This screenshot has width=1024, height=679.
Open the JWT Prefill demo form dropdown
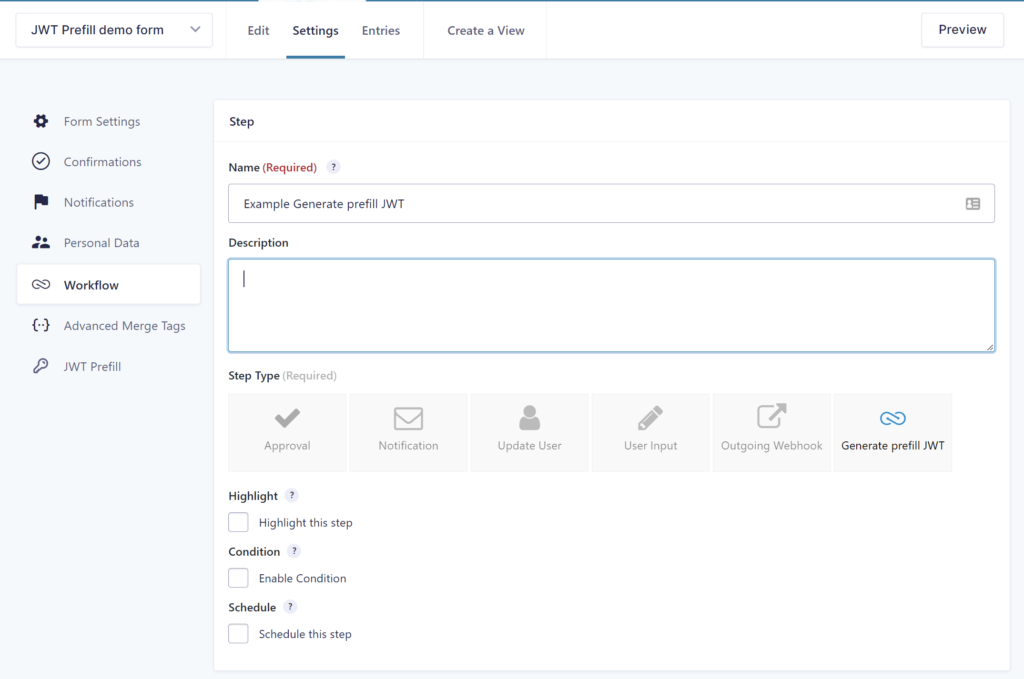tap(114, 30)
